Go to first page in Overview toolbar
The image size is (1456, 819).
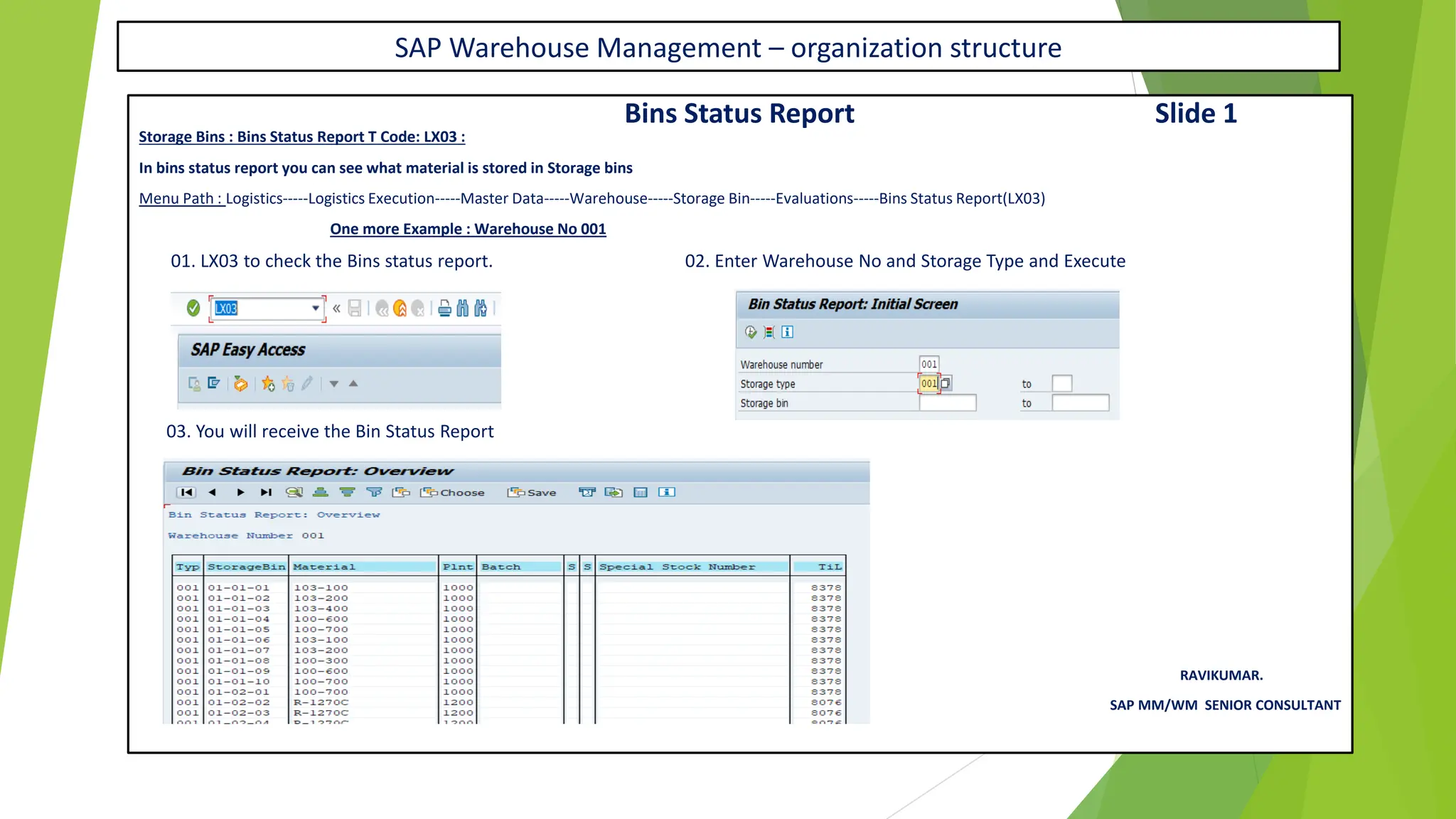click(186, 492)
